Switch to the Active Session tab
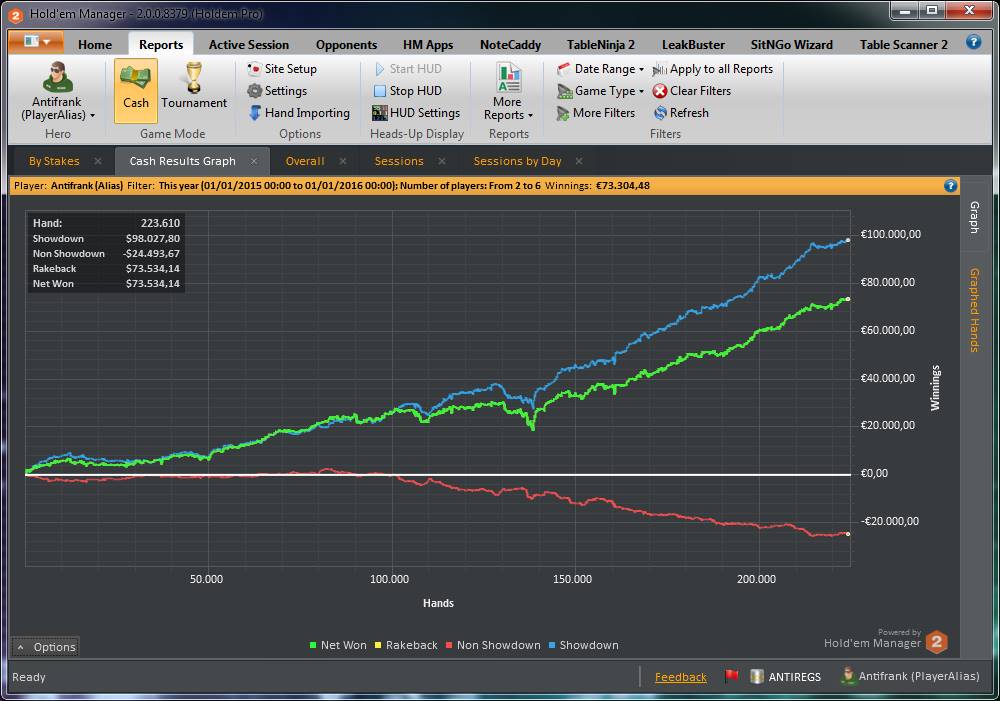 coord(249,45)
